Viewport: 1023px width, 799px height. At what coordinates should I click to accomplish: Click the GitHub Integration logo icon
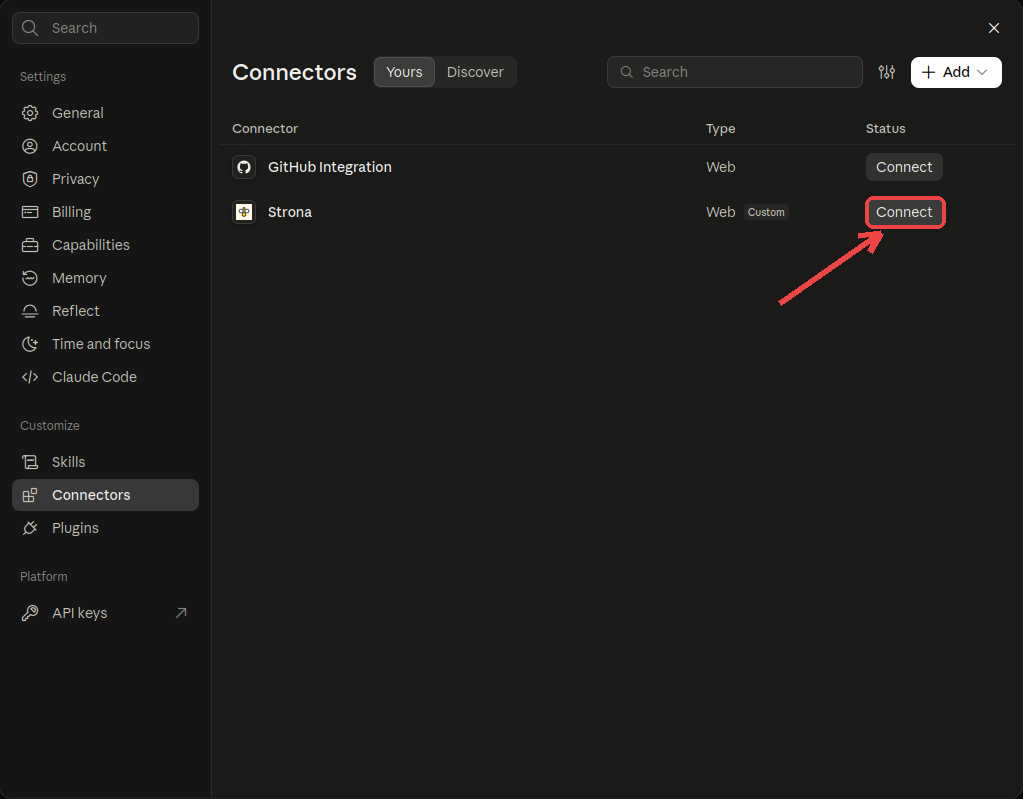pos(244,167)
